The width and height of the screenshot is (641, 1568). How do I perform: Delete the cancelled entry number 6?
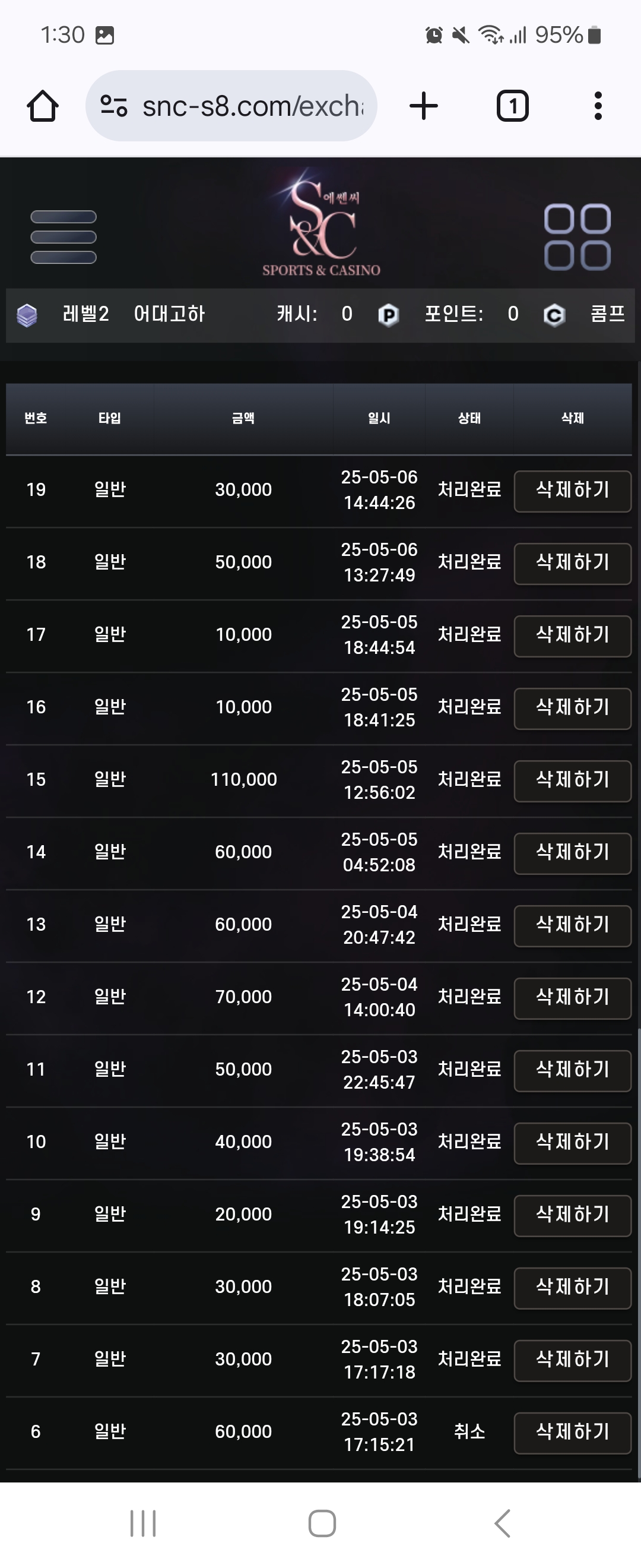572,1432
